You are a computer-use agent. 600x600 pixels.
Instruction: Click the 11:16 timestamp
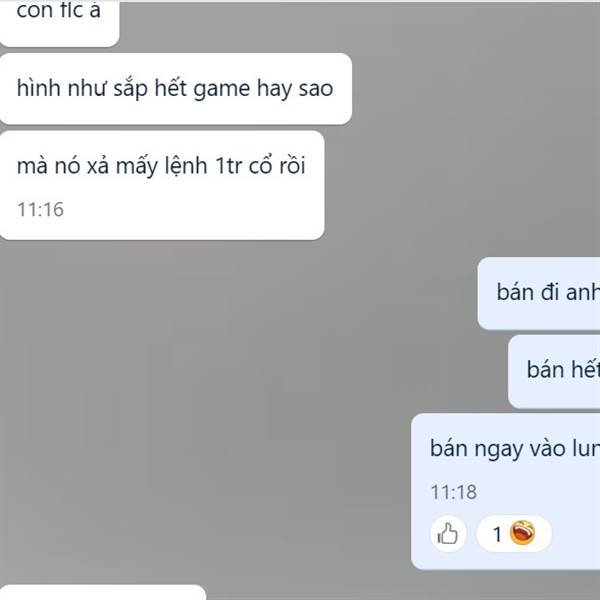point(41,209)
